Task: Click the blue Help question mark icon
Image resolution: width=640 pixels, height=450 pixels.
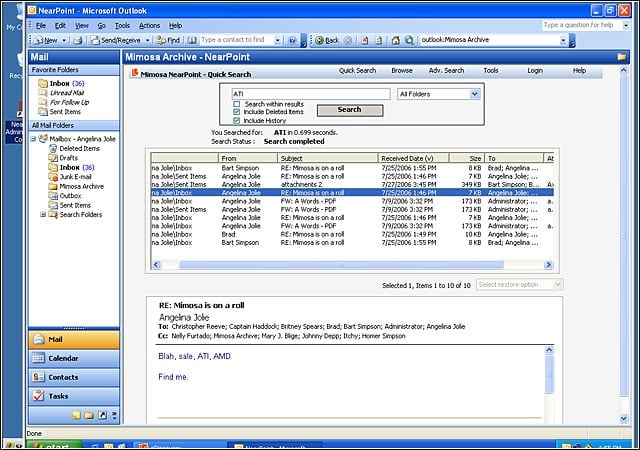Action: [x=292, y=40]
